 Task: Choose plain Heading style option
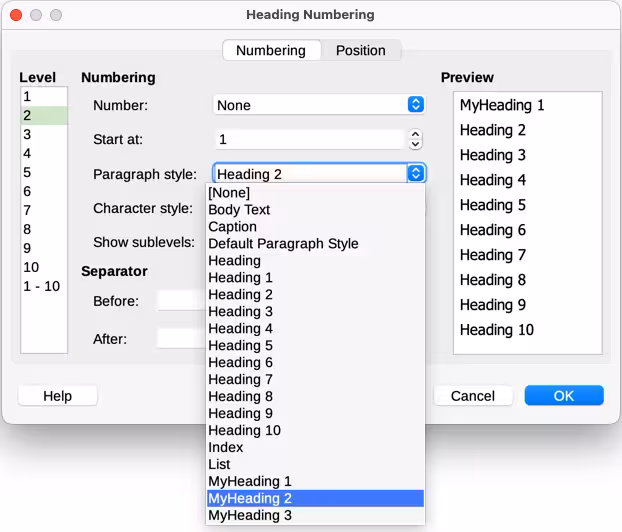[315, 261]
